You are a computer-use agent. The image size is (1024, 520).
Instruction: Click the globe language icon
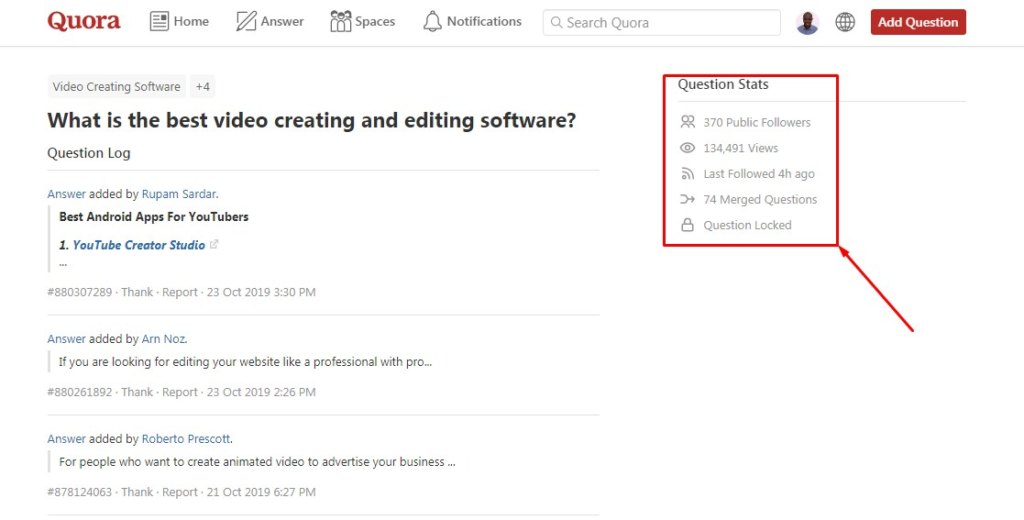[x=845, y=22]
